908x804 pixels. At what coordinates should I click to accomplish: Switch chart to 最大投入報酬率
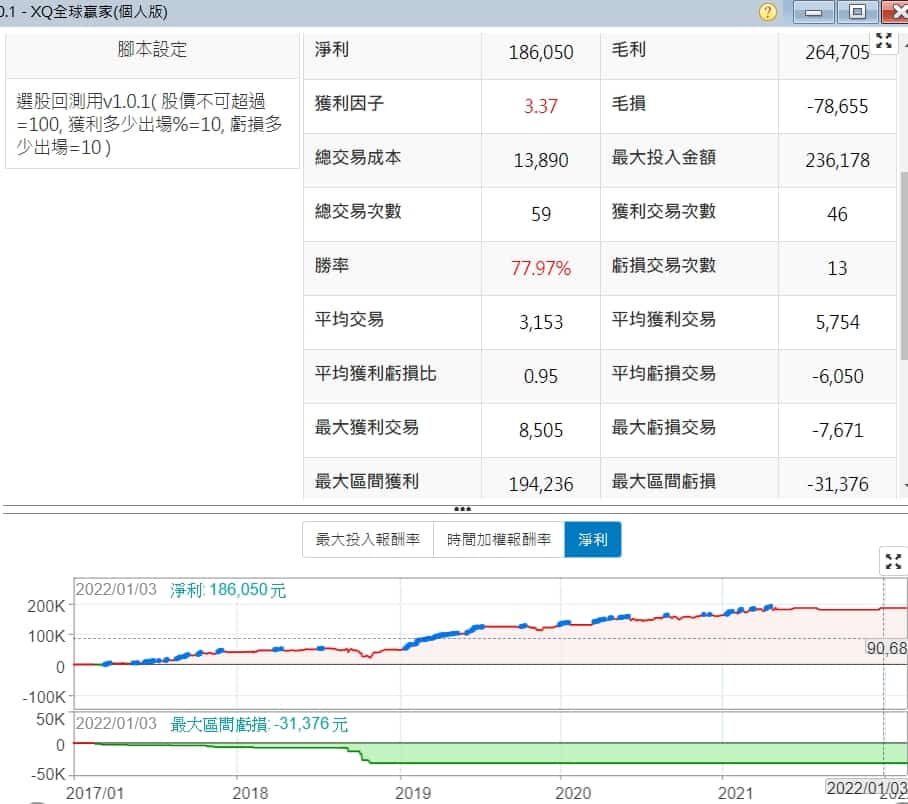(x=368, y=540)
